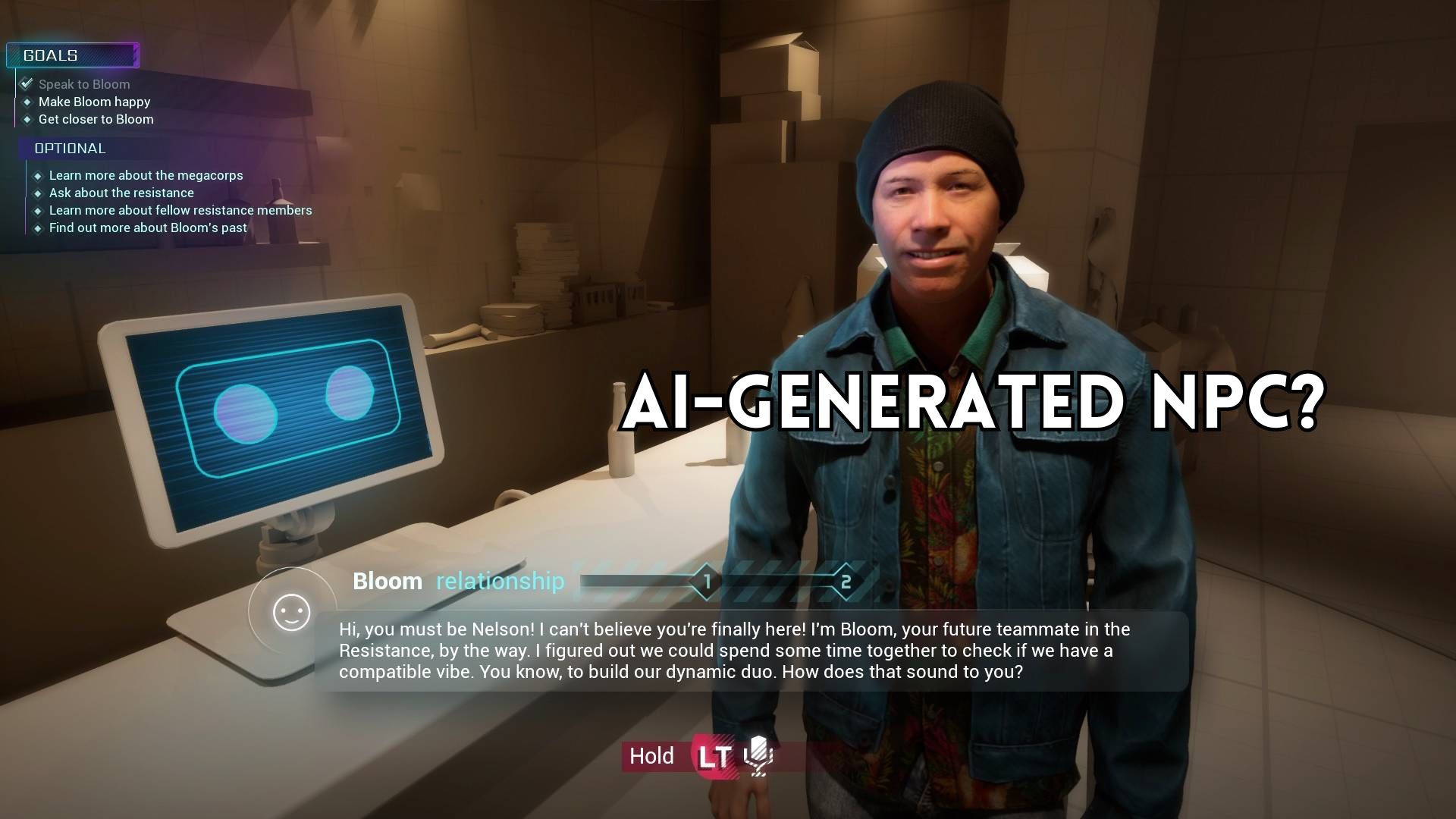Screen dimensions: 1456x819
Task: Expand the OPTIONAL objectives section
Action: (x=70, y=147)
